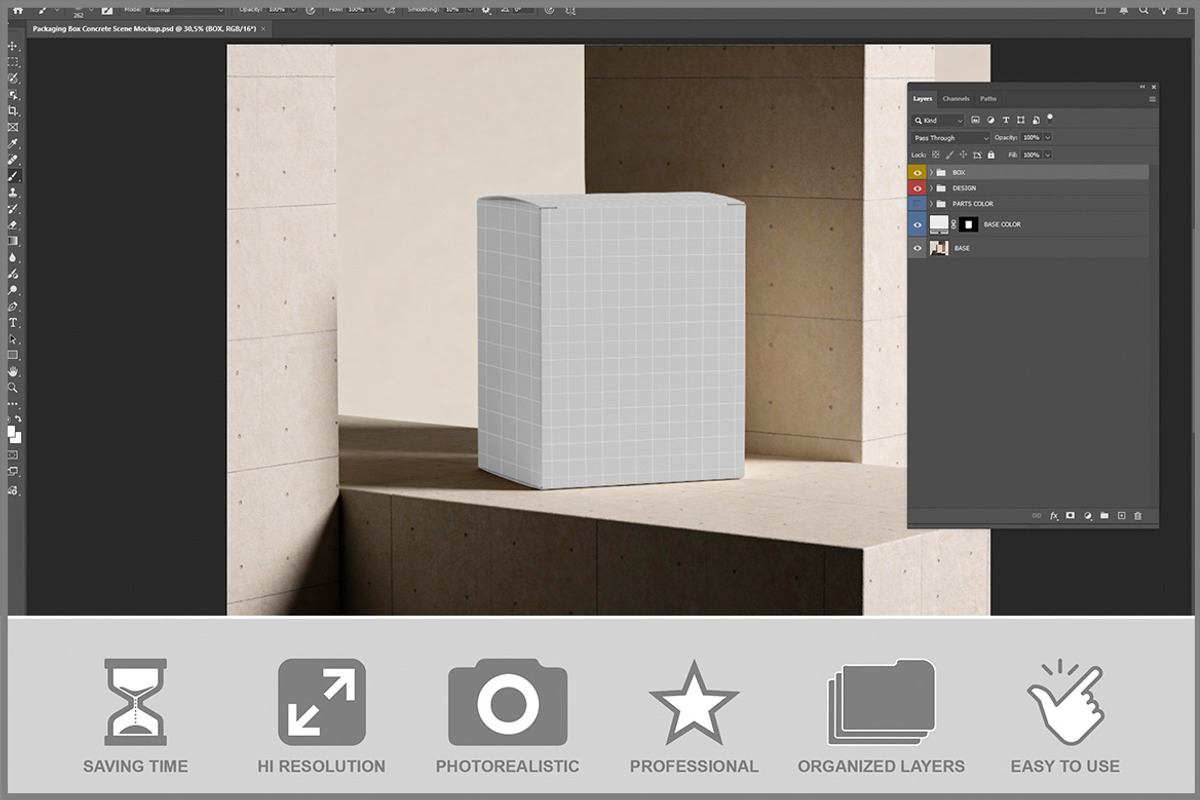Image resolution: width=1200 pixels, height=800 pixels.
Task: Select the Healing Brush tool
Action: (x=13, y=159)
